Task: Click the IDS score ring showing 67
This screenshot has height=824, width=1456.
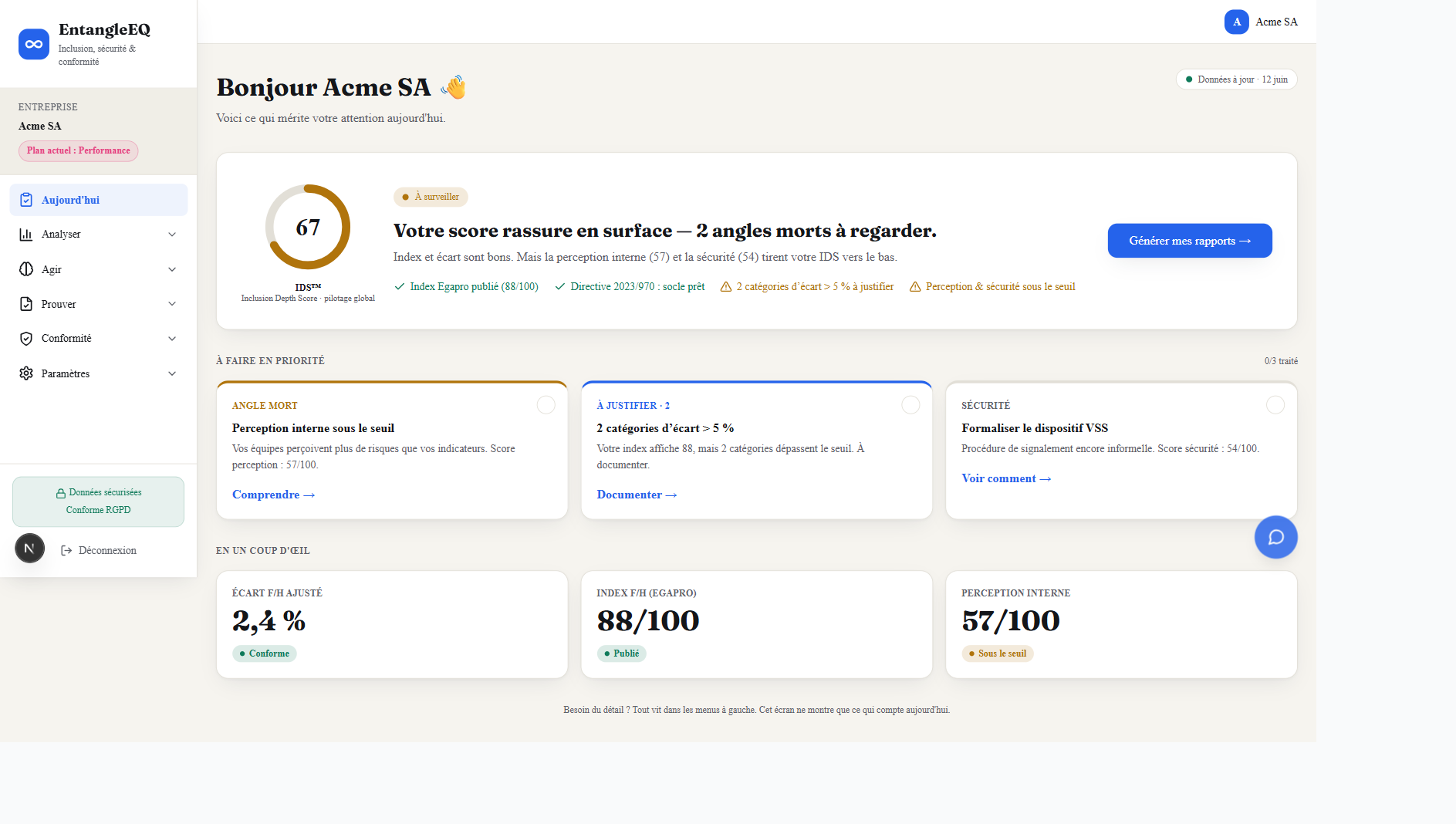Action: pos(308,227)
